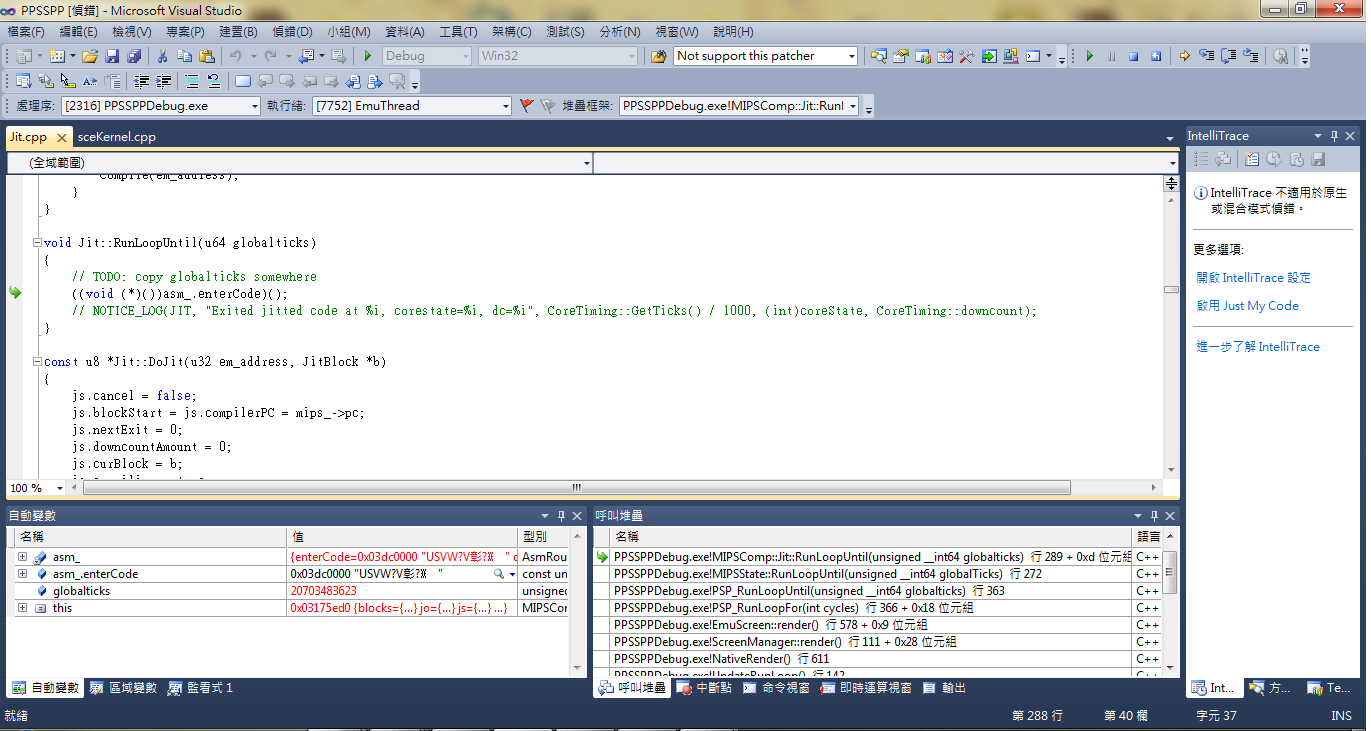Click the red flag thread icon

tap(527, 106)
